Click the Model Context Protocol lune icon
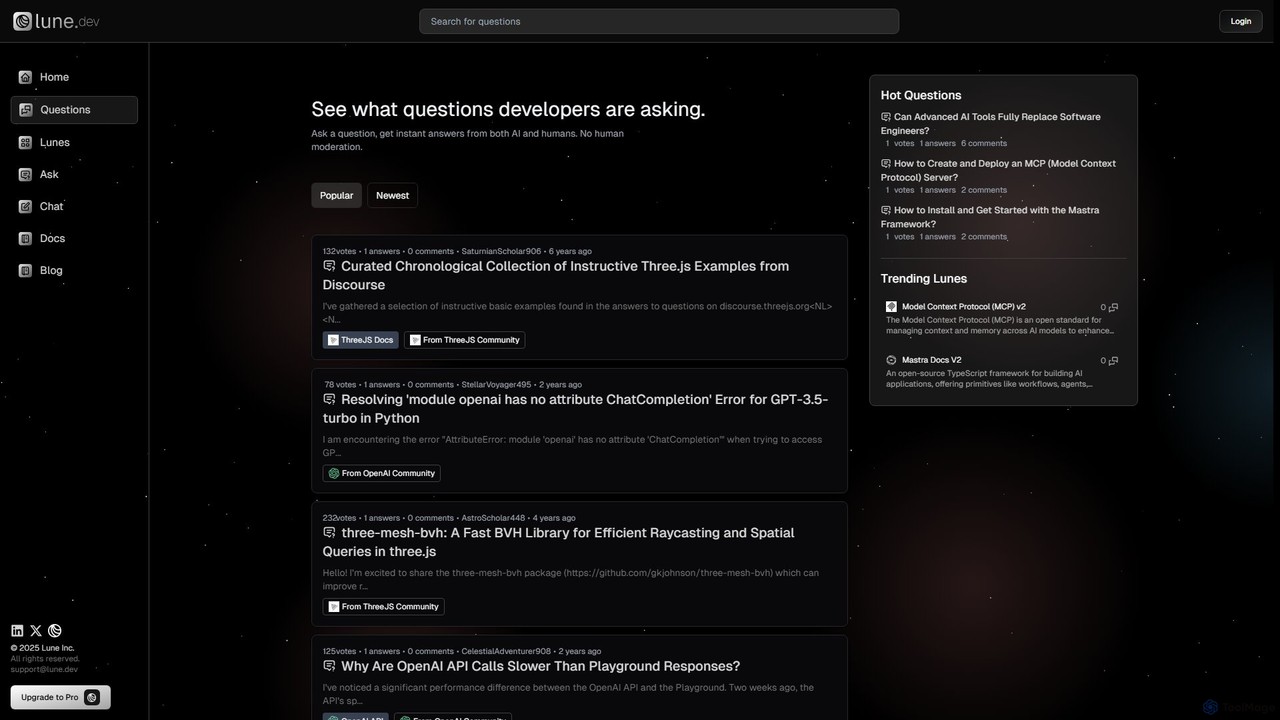The width and height of the screenshot is (1280, 720). pyautogui.click(x=891, y=307)
